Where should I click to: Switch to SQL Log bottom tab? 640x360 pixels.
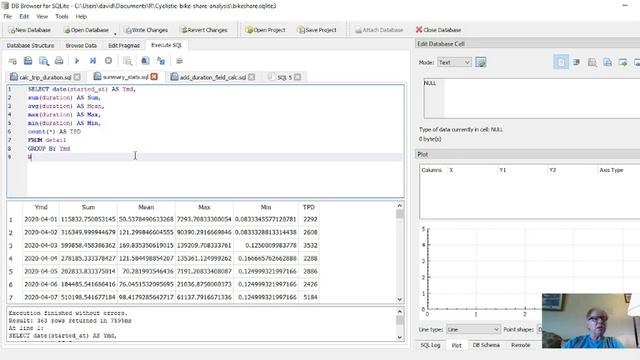[x=430, y=345]
